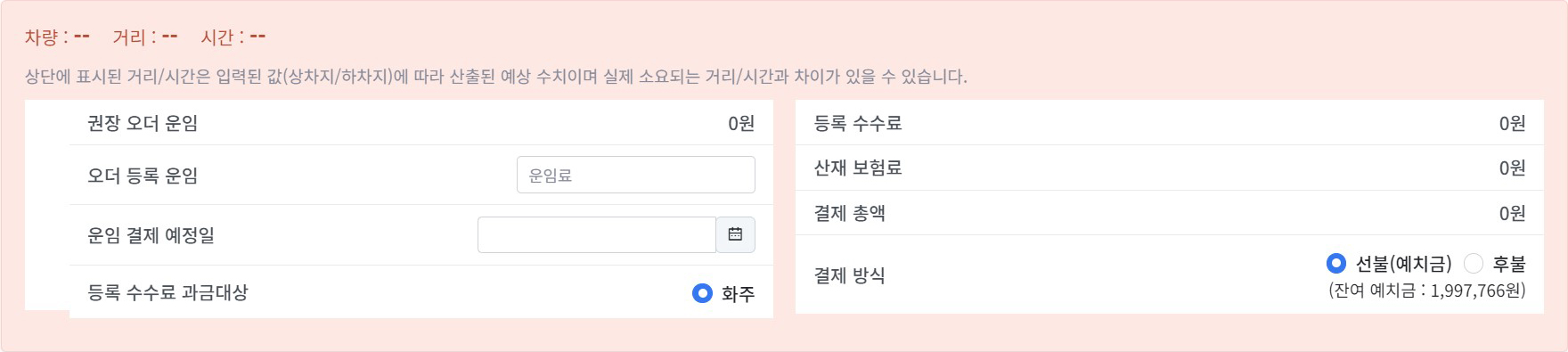The image size is (1568, 352).
Task: Choose the 선불(예치금) payment radio button
Action: [1335, 263]
